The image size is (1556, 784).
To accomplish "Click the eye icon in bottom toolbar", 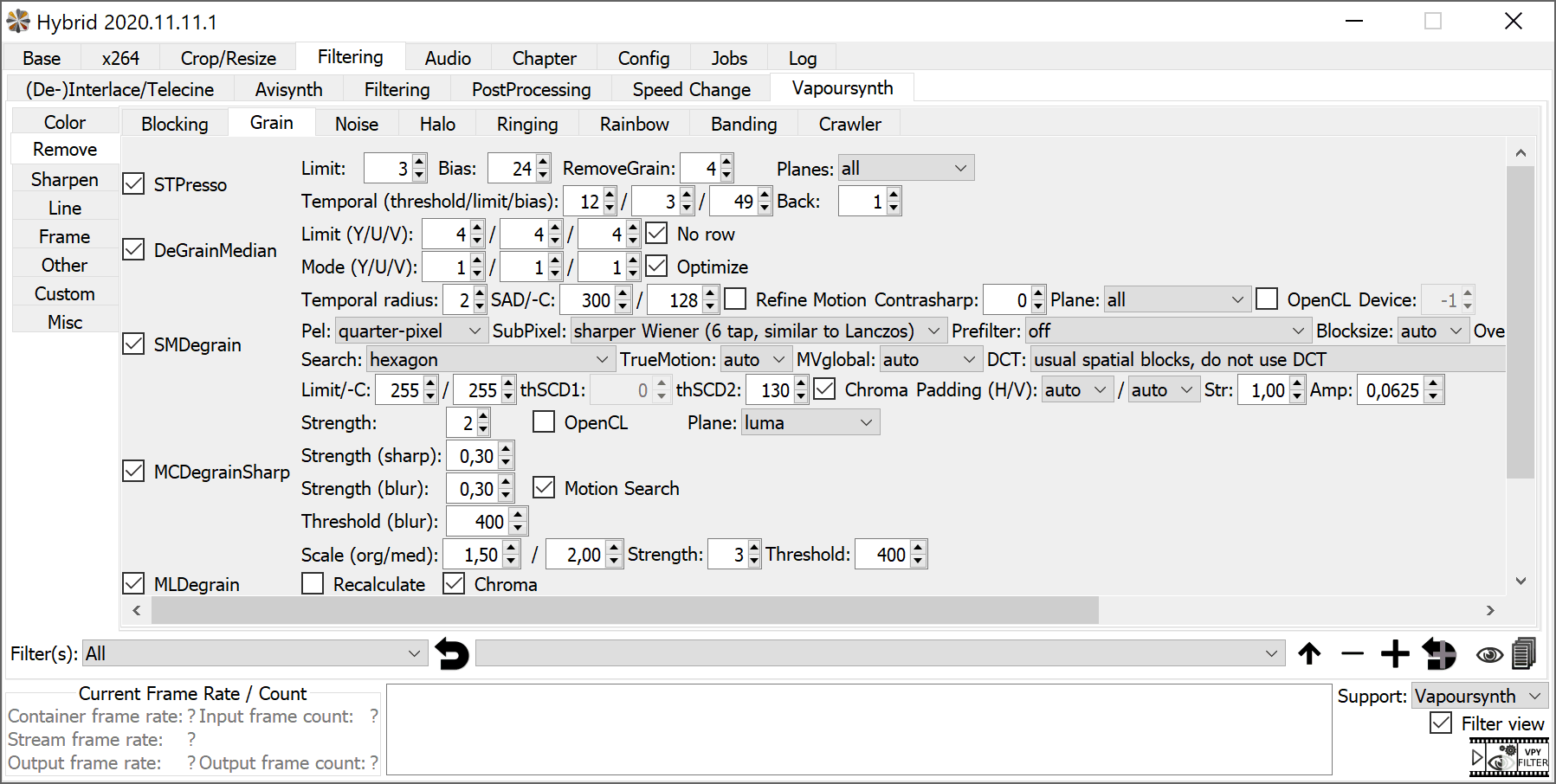I will tap(1489, 655).
